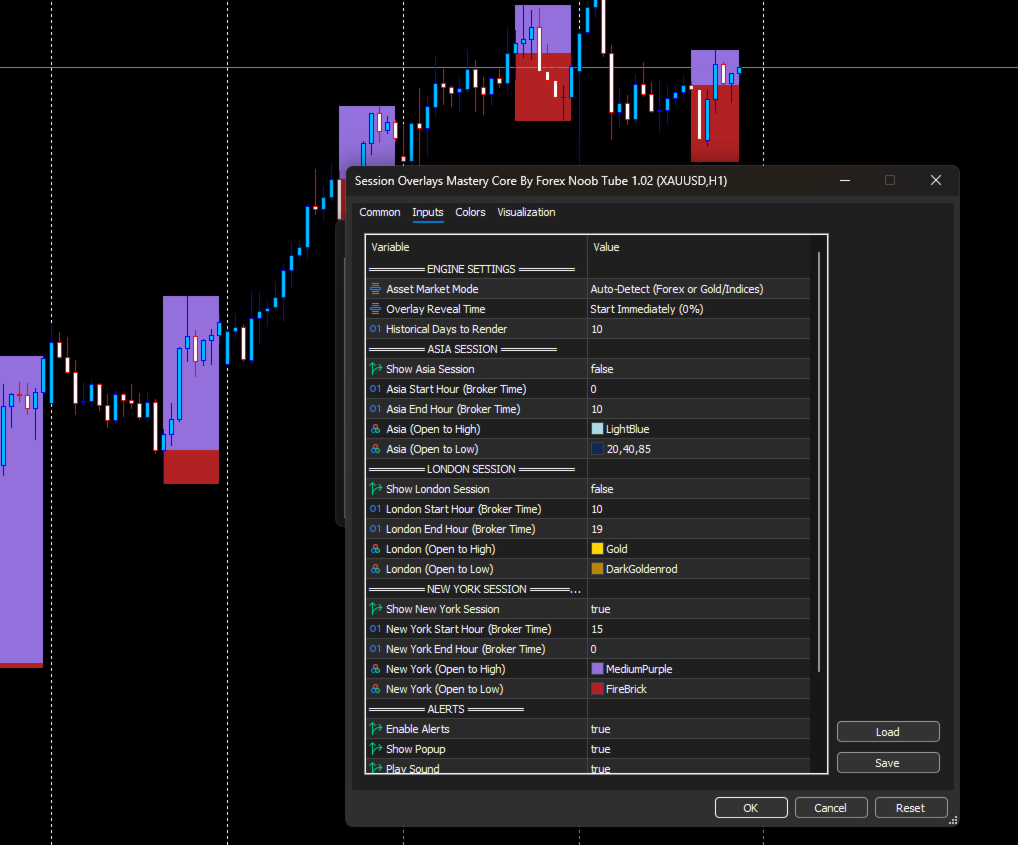Toggle Show Asia Session false value
This screenshot has height=845, width=1018.
(699, 369)
